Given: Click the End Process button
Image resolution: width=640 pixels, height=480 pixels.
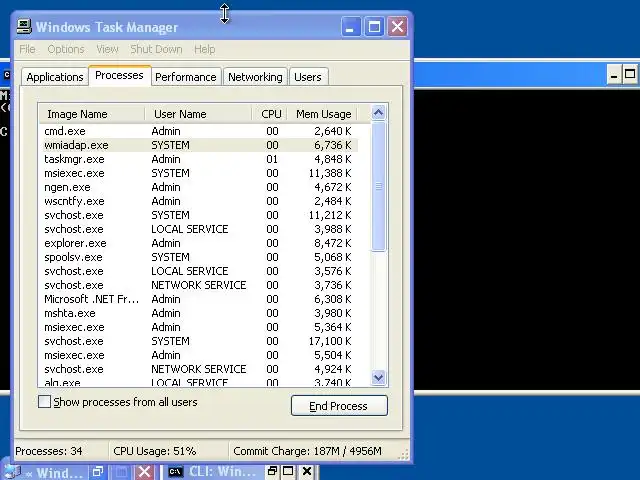Looking at the screenshot, I should [339, 406].
